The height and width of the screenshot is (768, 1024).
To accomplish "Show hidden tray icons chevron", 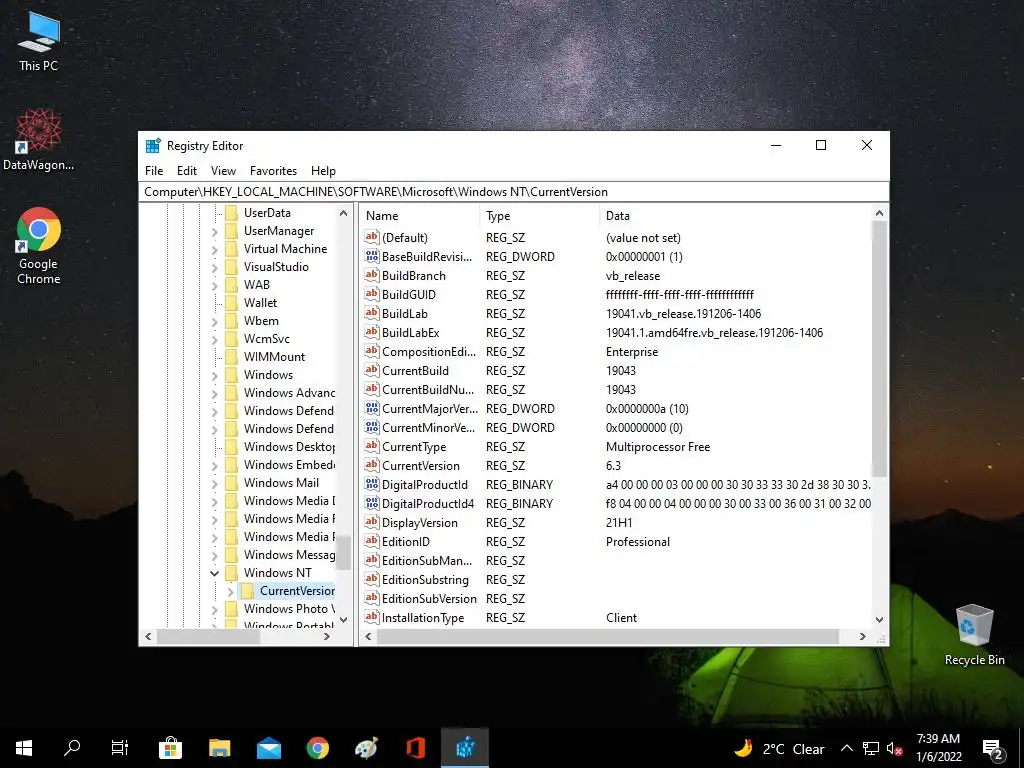I will pyautogui.click(x=846, y=748).
